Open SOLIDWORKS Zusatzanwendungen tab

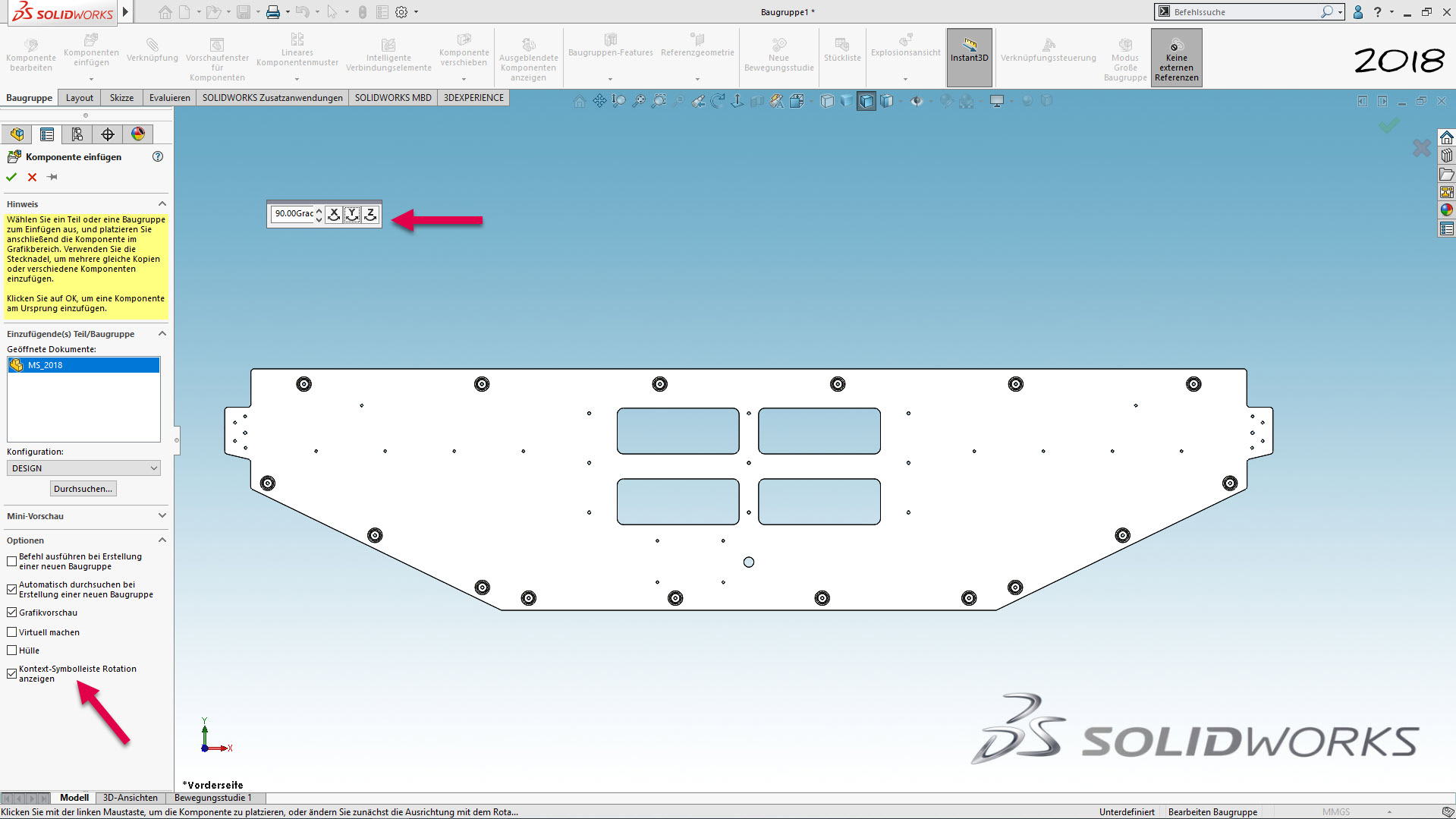272,98
